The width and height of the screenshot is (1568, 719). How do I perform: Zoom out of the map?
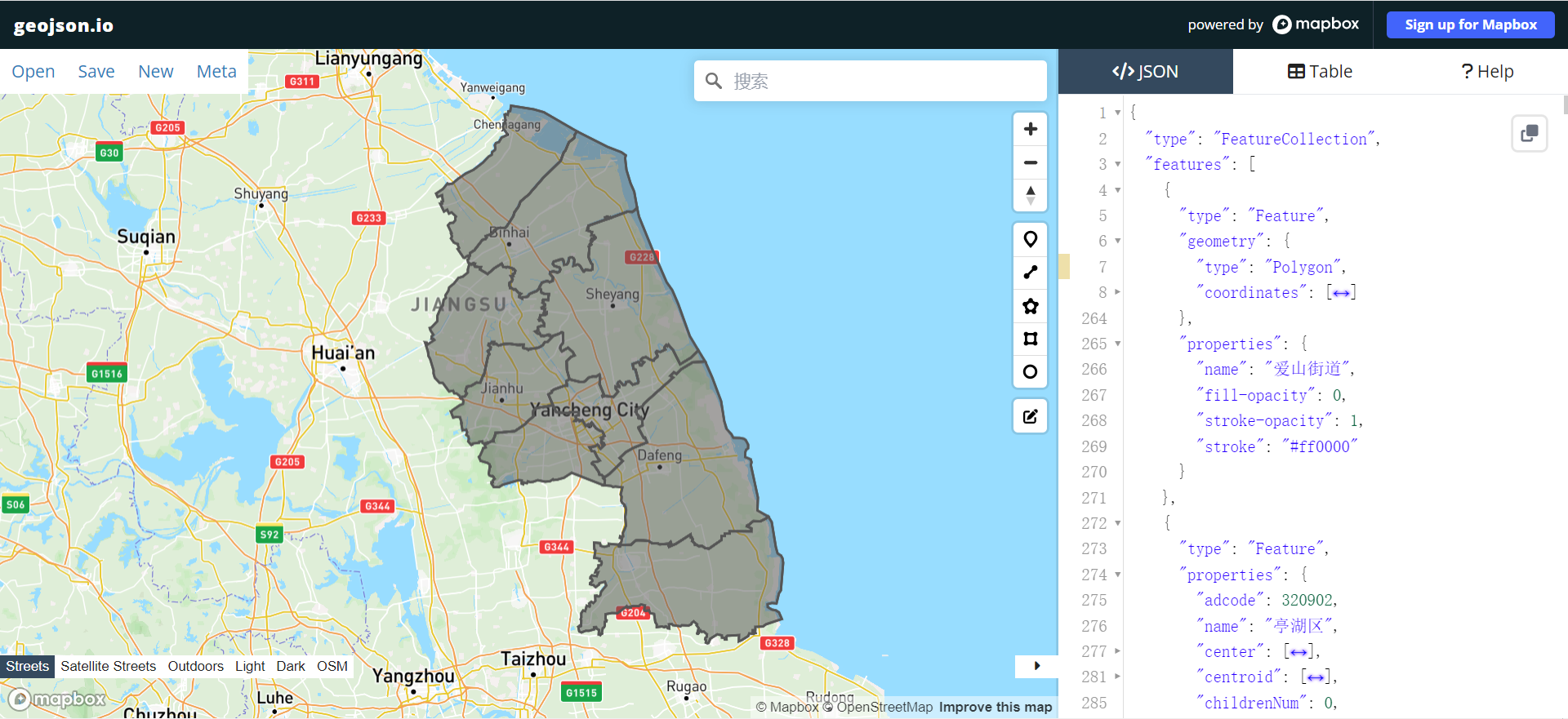1030,162
